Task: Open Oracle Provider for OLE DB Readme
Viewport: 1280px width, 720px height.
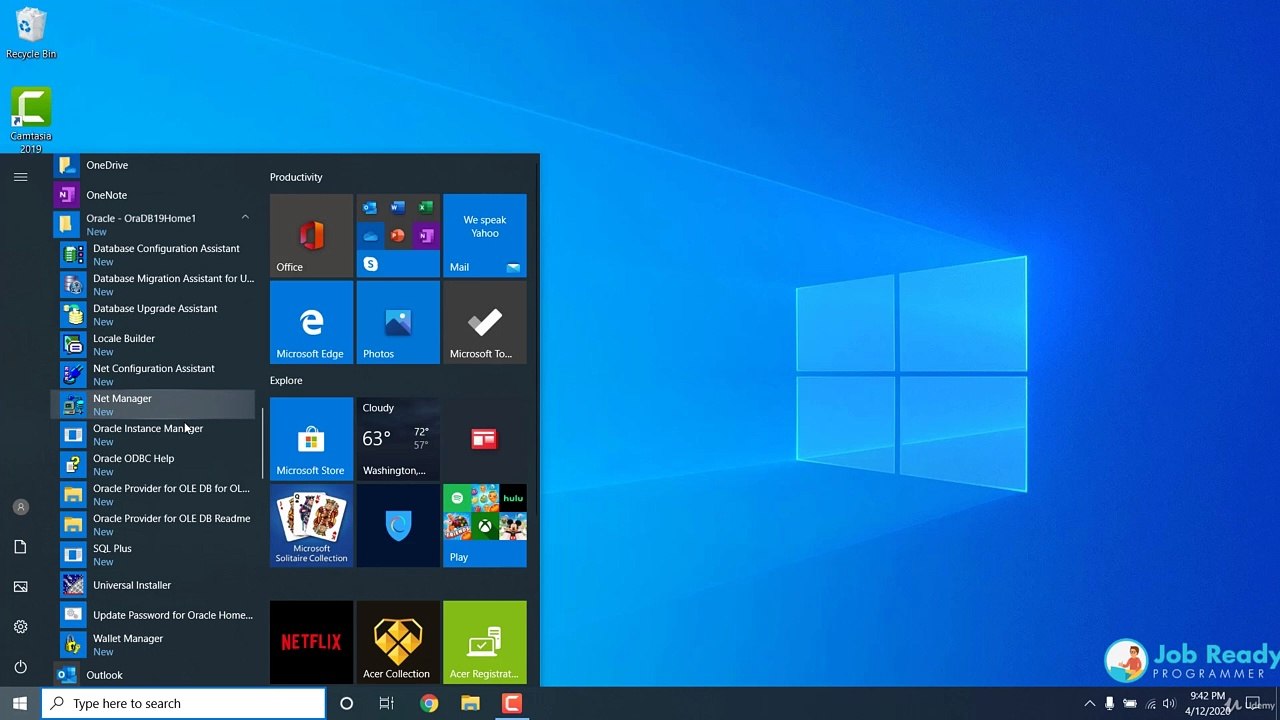Action: (154, 525)
